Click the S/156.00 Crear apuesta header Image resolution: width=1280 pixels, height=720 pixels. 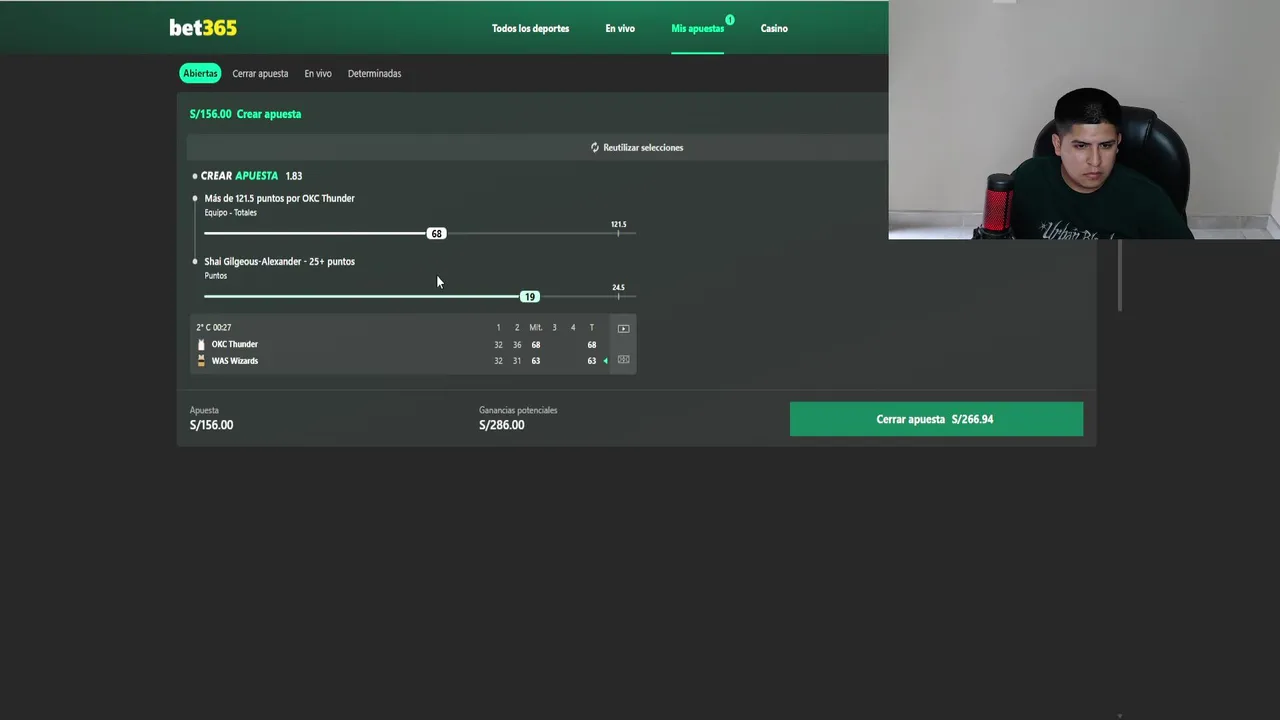pyautogui.click(x=245, y=114)
